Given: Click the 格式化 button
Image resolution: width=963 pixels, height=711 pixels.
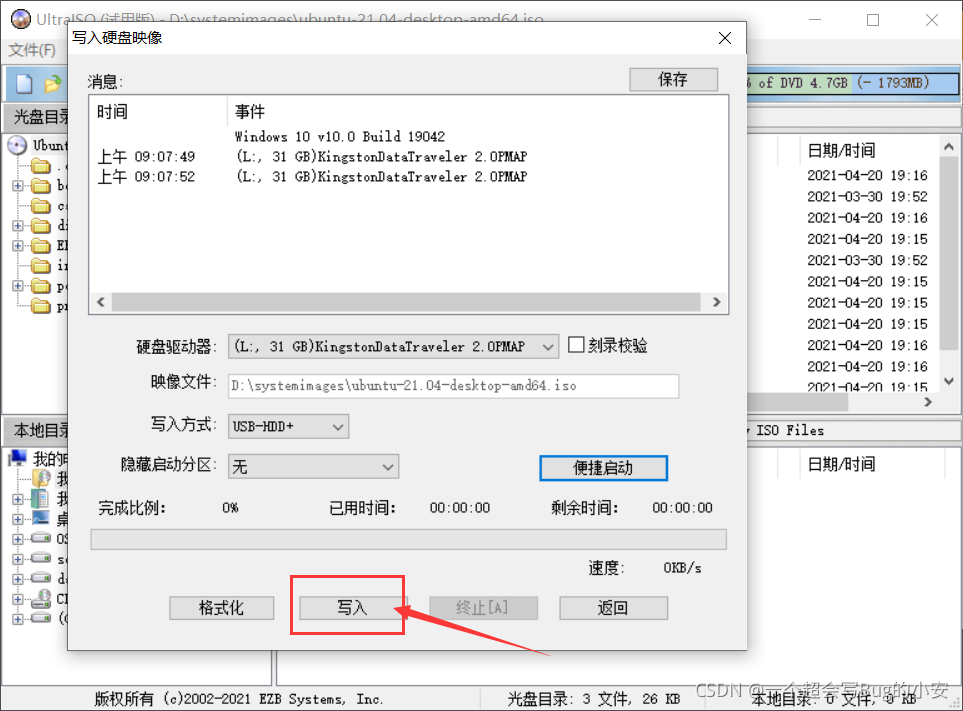Looking at the screenshot, I should (222, 608).
